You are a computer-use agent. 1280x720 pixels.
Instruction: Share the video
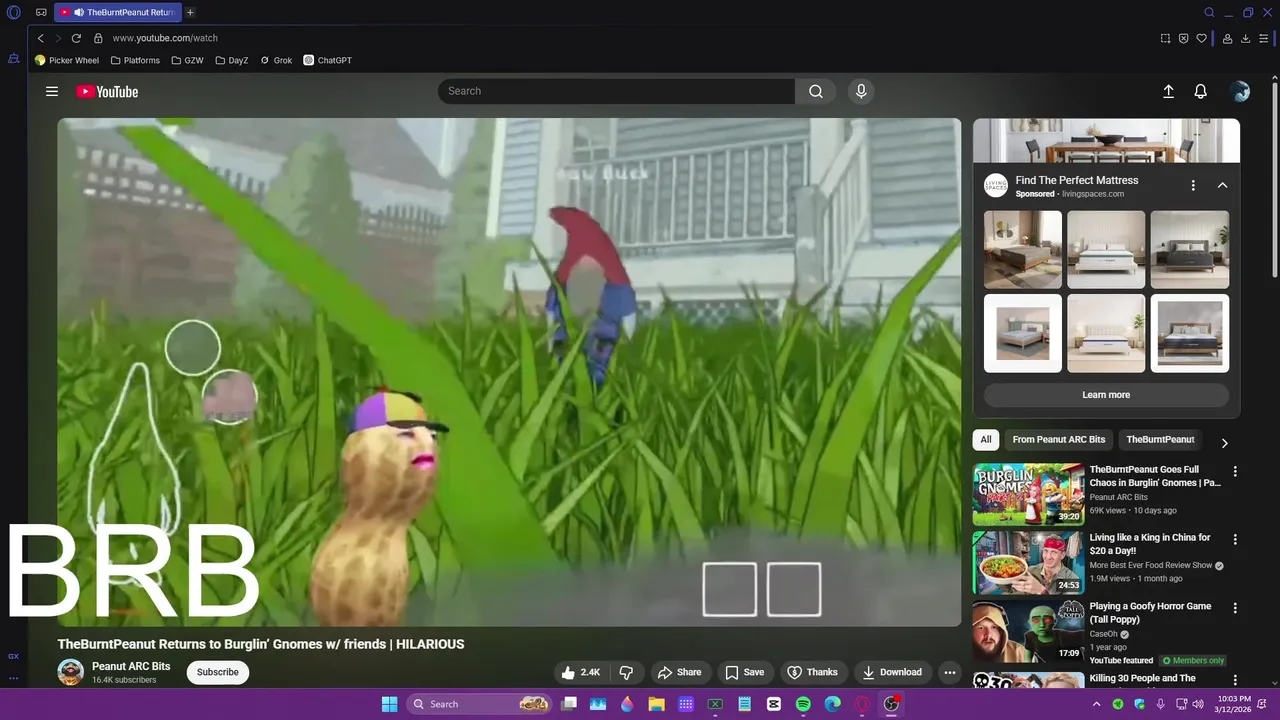pos(679,672)
